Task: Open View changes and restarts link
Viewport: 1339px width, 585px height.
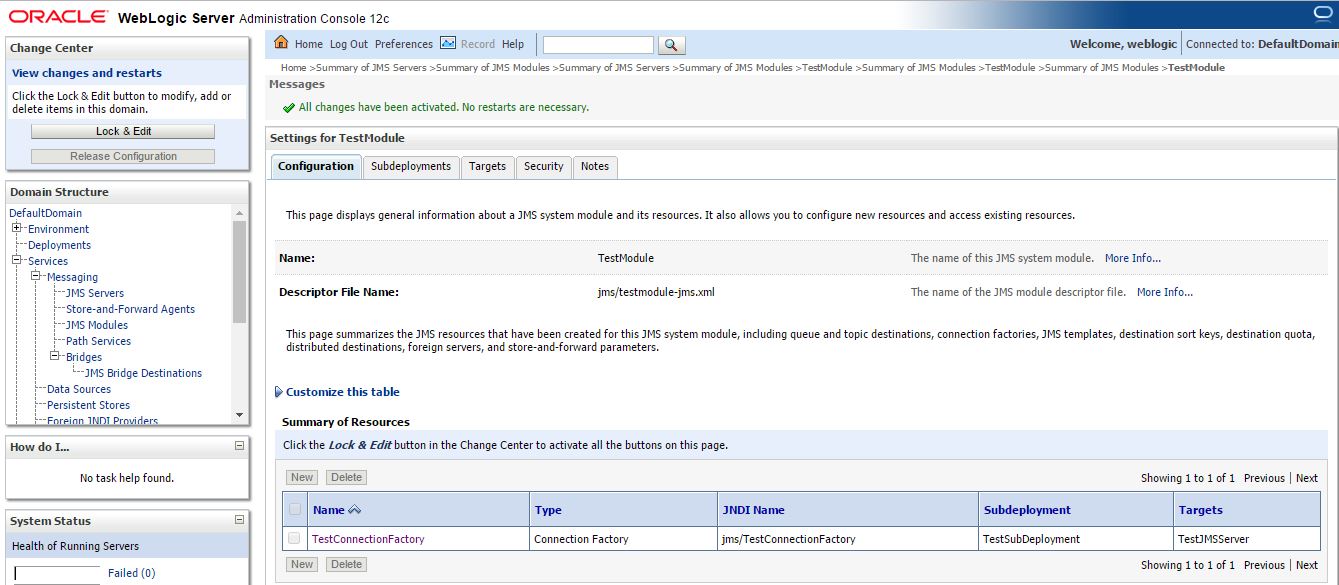Action: coord(87,73)
